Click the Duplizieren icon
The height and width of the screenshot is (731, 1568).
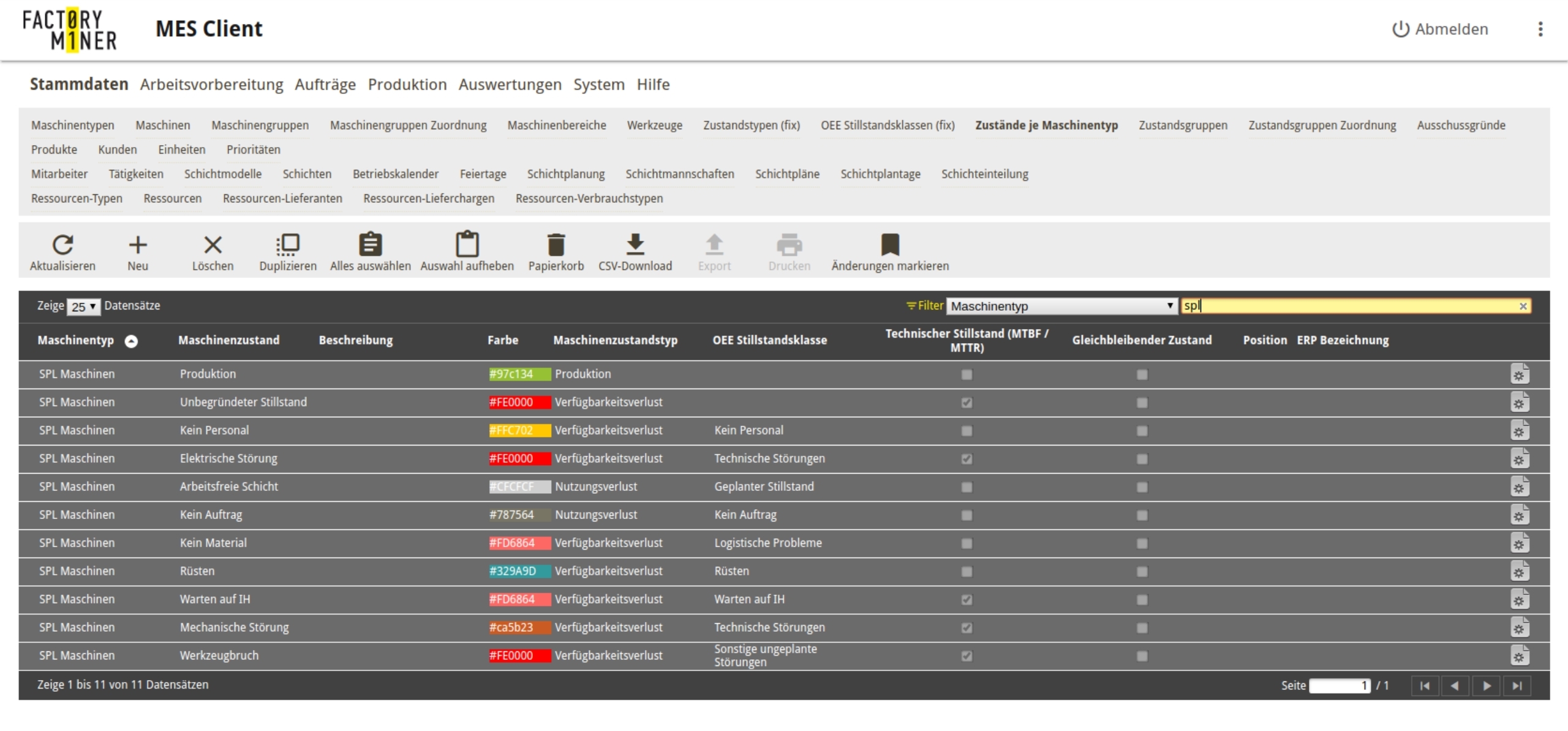(287, 244)
